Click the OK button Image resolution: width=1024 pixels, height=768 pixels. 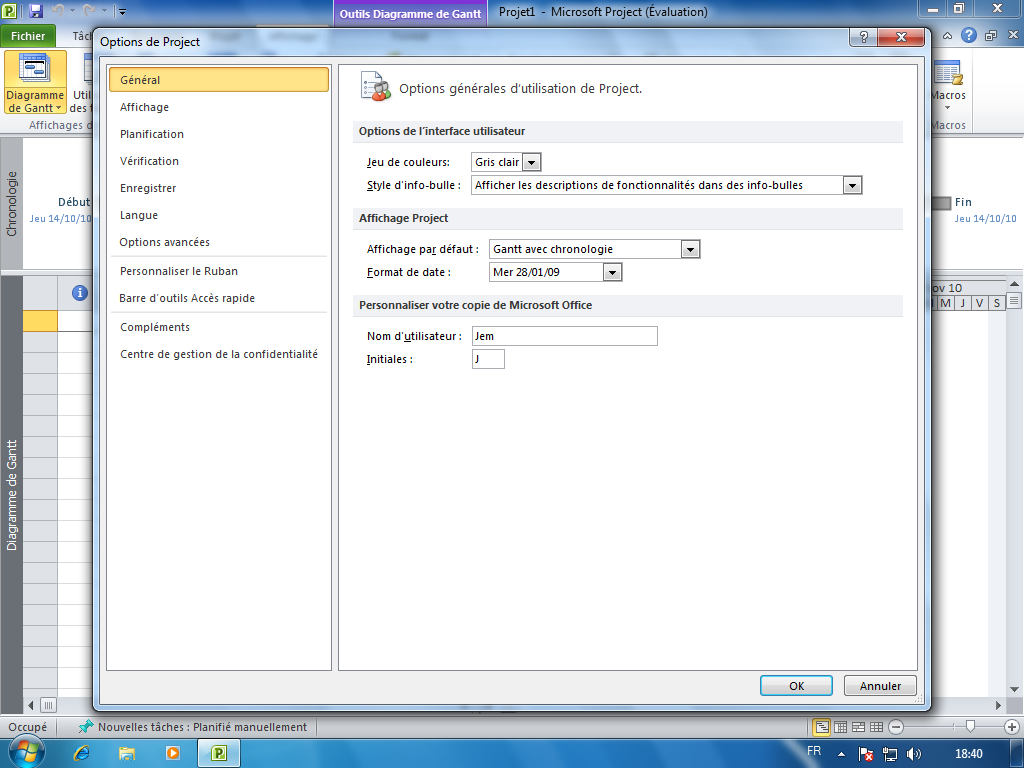796,686
